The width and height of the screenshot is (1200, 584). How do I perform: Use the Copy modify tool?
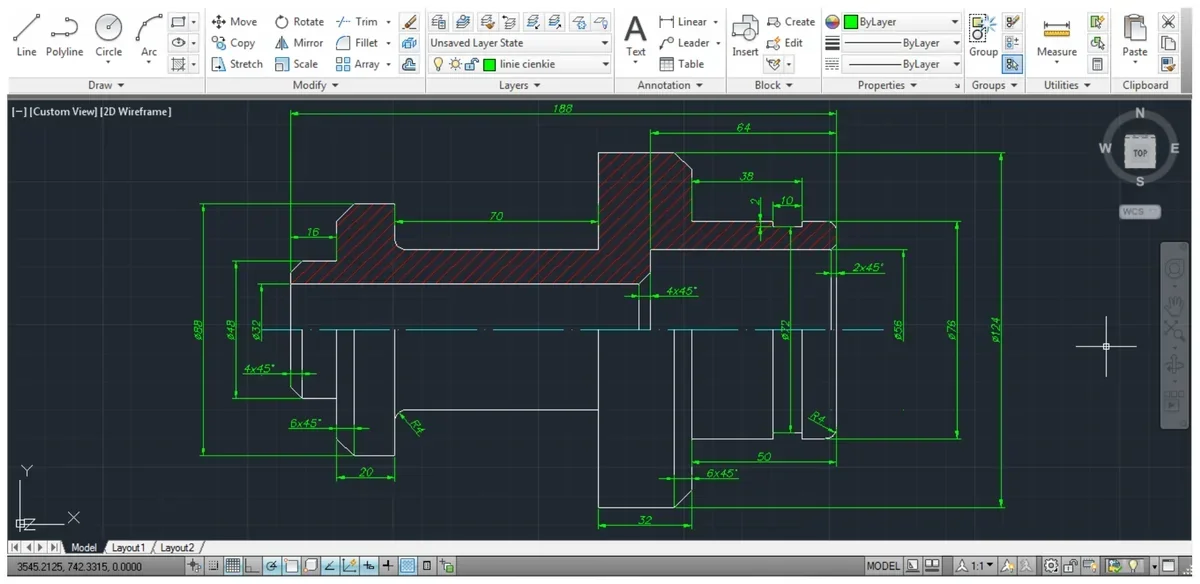click(x=234, y=43)
